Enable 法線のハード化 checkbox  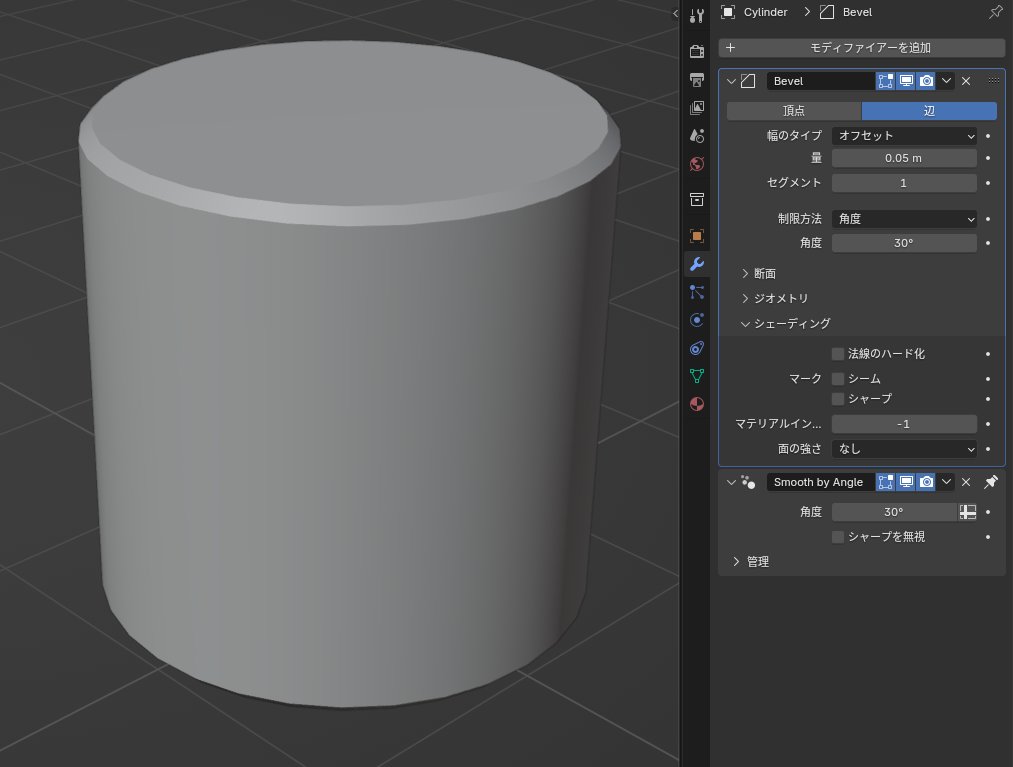coord(838,354)
